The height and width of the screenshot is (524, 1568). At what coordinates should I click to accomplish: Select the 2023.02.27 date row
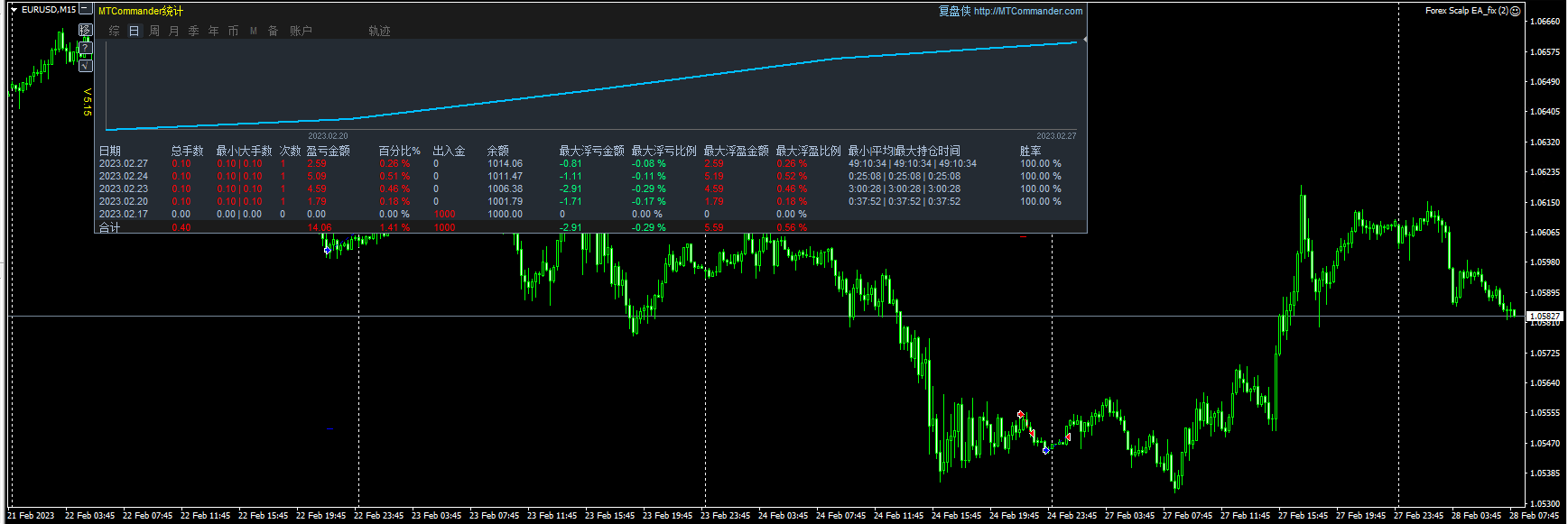(x=124, y=163)
